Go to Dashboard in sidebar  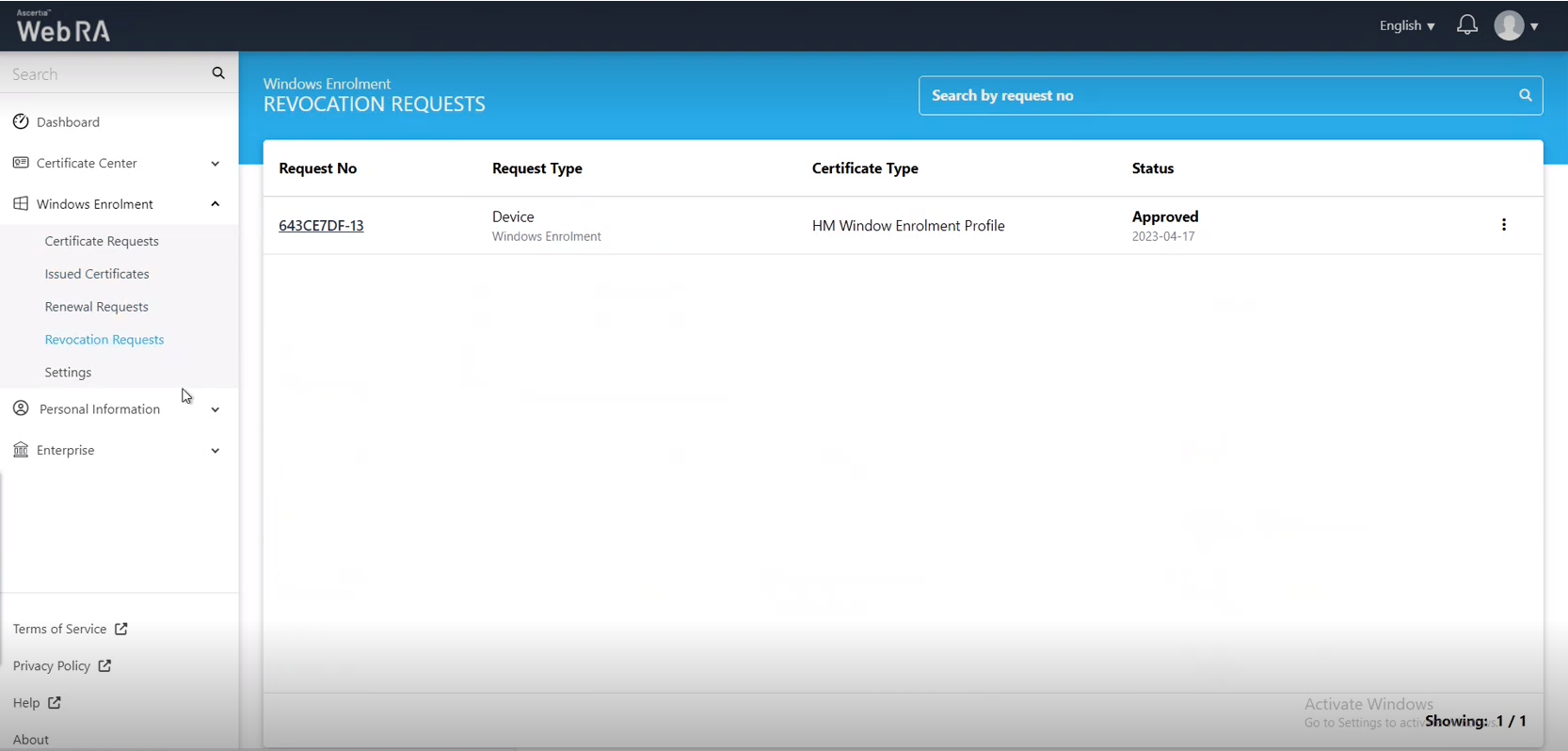tap(68, 122)
